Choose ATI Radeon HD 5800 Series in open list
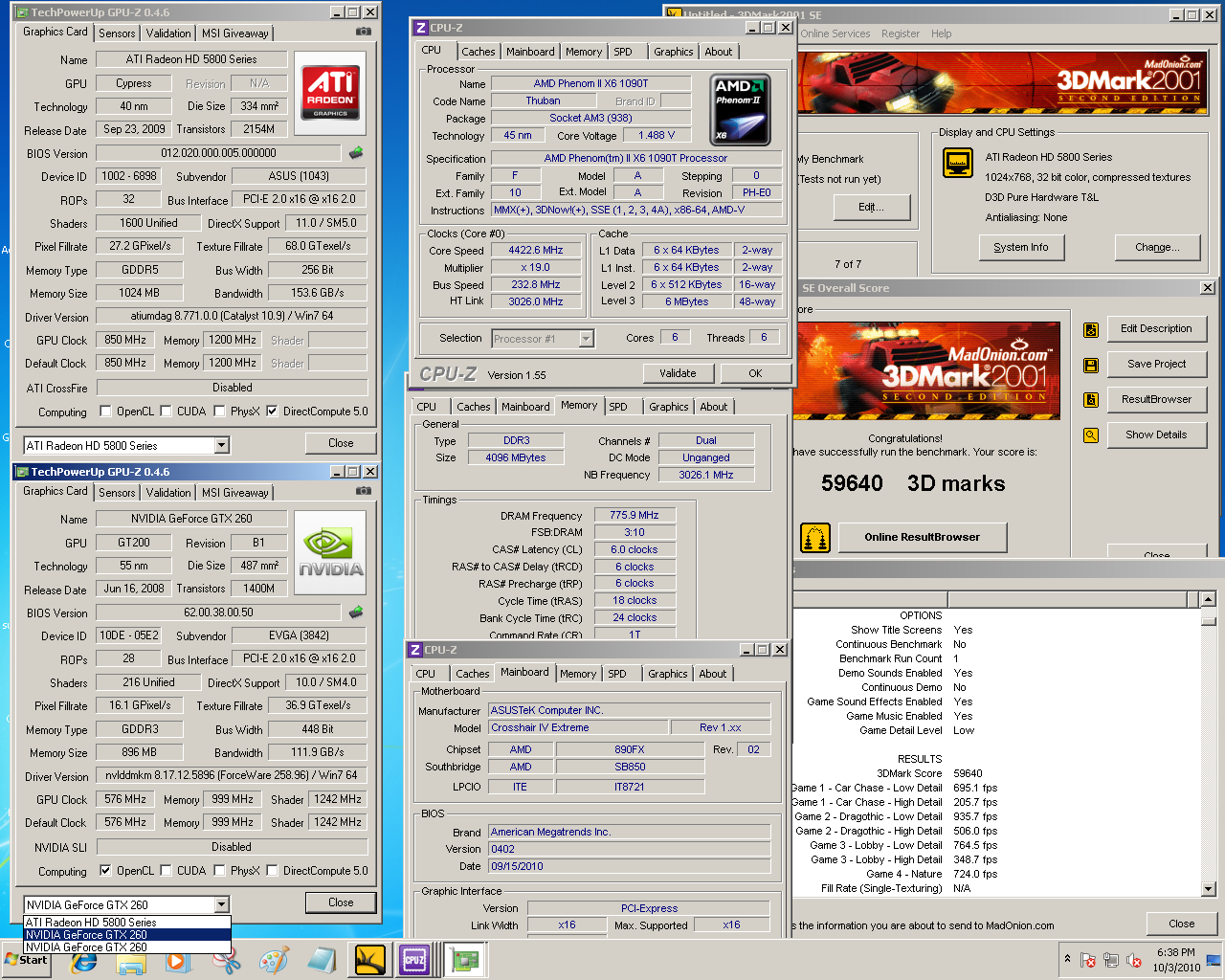The height and width of the screenshot is (980, 1225). [x=127, y=923]
